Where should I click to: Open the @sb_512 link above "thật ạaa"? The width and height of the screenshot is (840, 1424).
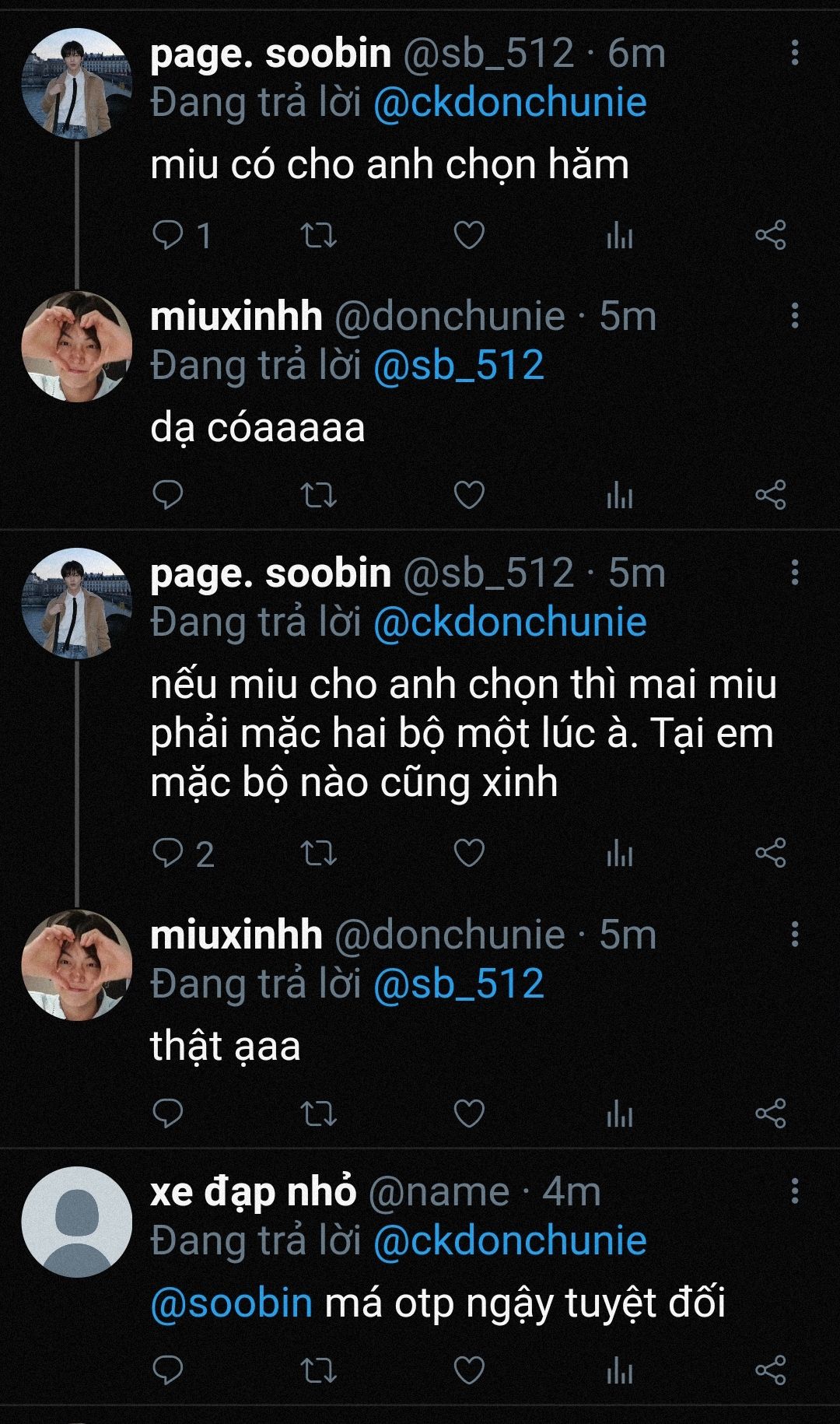click(x=458, y=984)
